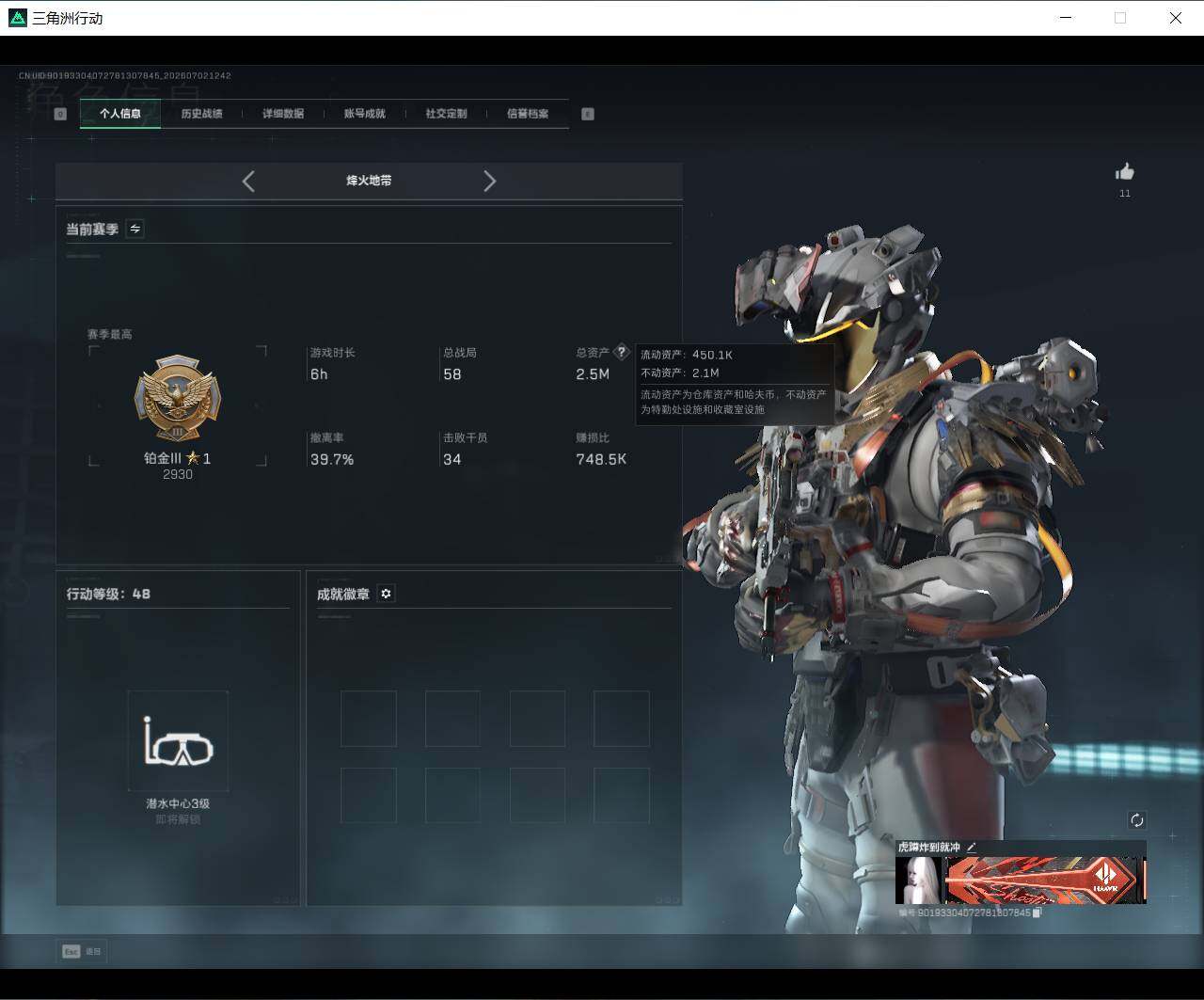Viewport: 1204px width, 1000px height.
Task: Switch to next game mode with right arrow
Action: (489, 181)
